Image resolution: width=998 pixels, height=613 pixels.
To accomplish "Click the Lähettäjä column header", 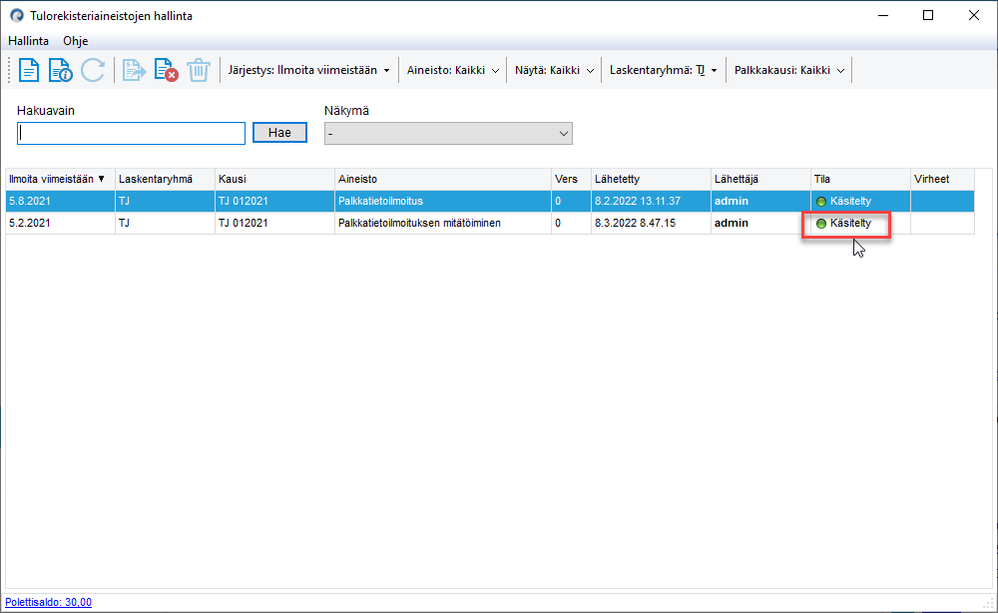I will [761, 180].
